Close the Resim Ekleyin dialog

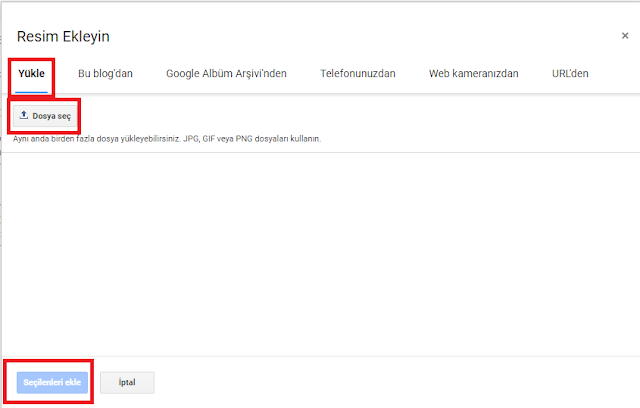[625, 36]
